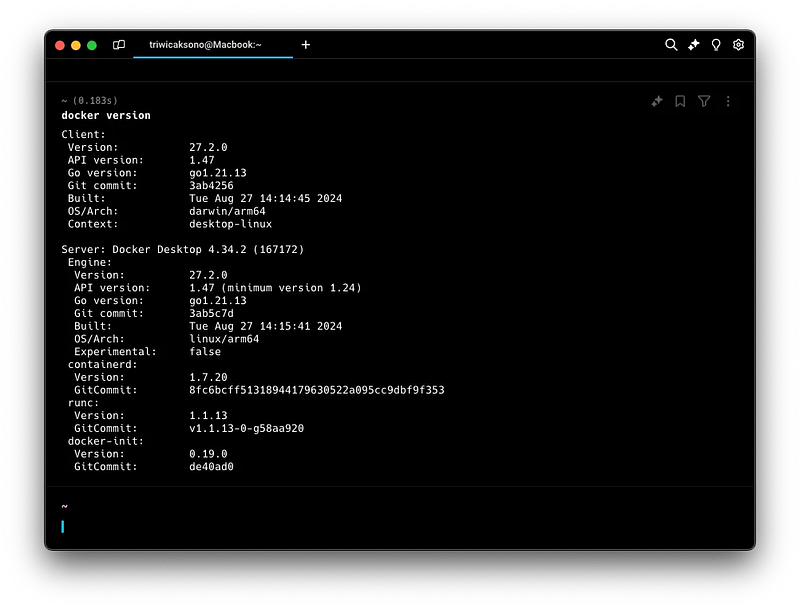This screenshot has width=800, height=609.
Task: Select the triwicaksono@Macbook:~ tab
Action: click(213, 45)
